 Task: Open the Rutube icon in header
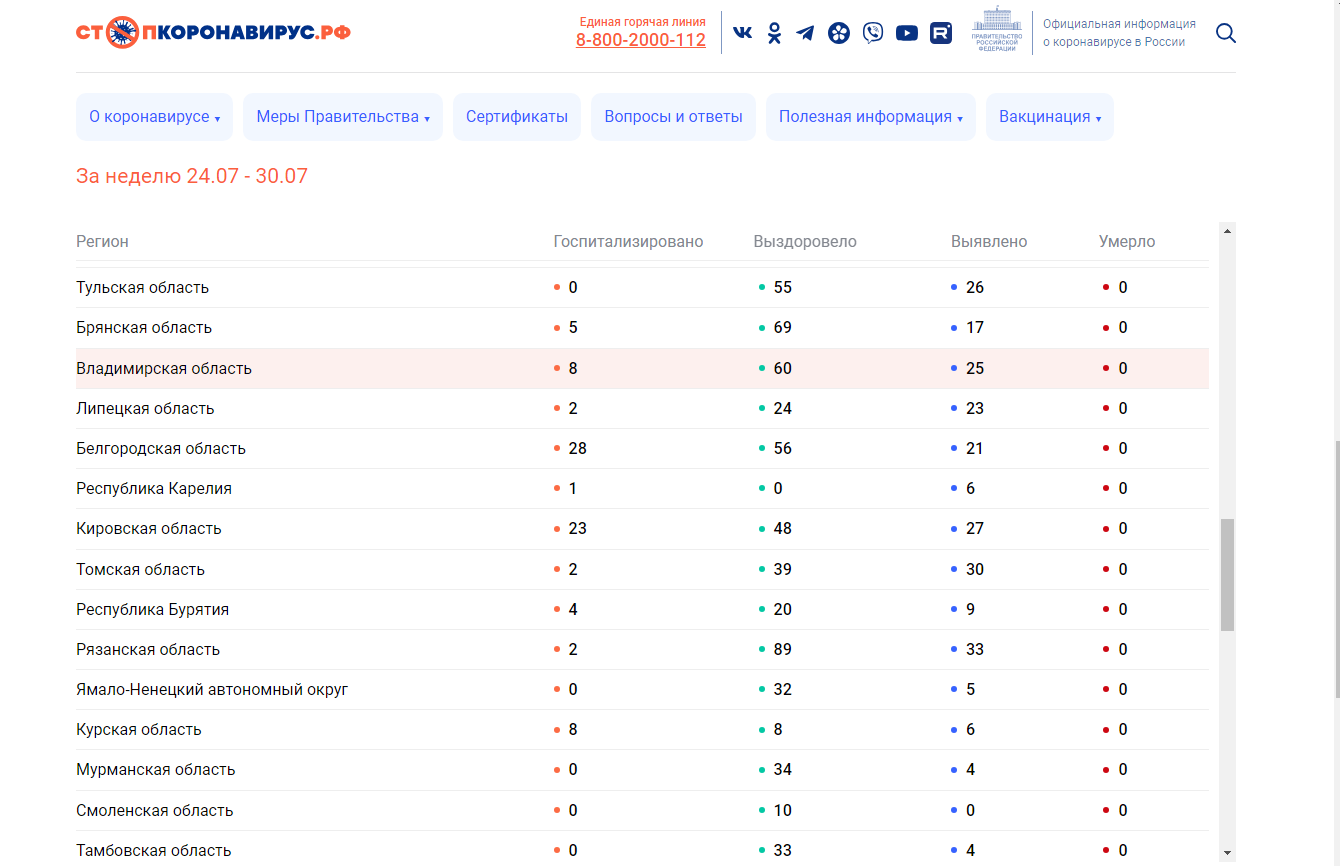[940, 33]
